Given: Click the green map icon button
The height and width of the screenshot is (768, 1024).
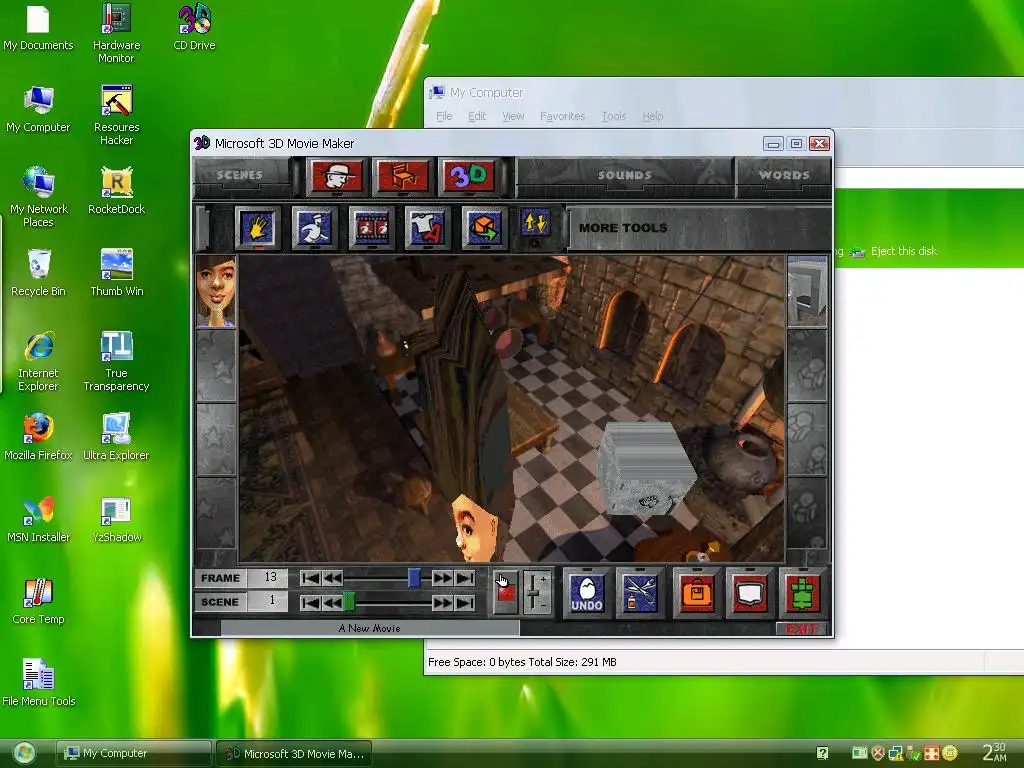Looking at the screenshot, I should click(x=803, y=592).
